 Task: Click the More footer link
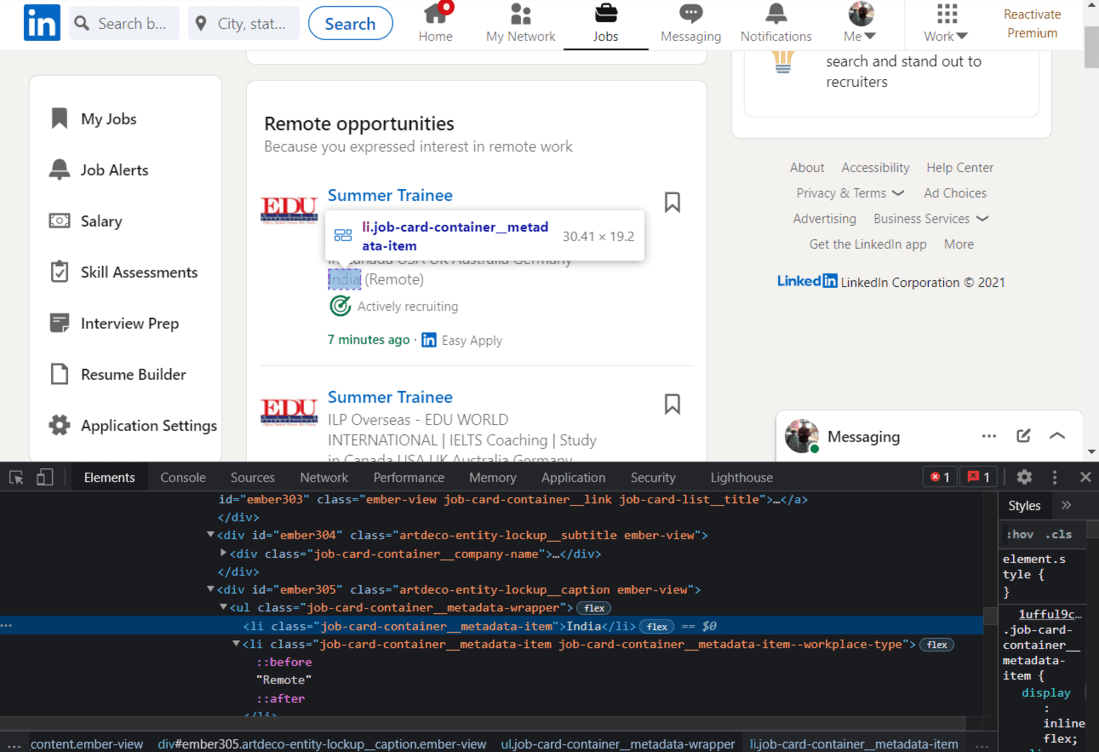958,244
